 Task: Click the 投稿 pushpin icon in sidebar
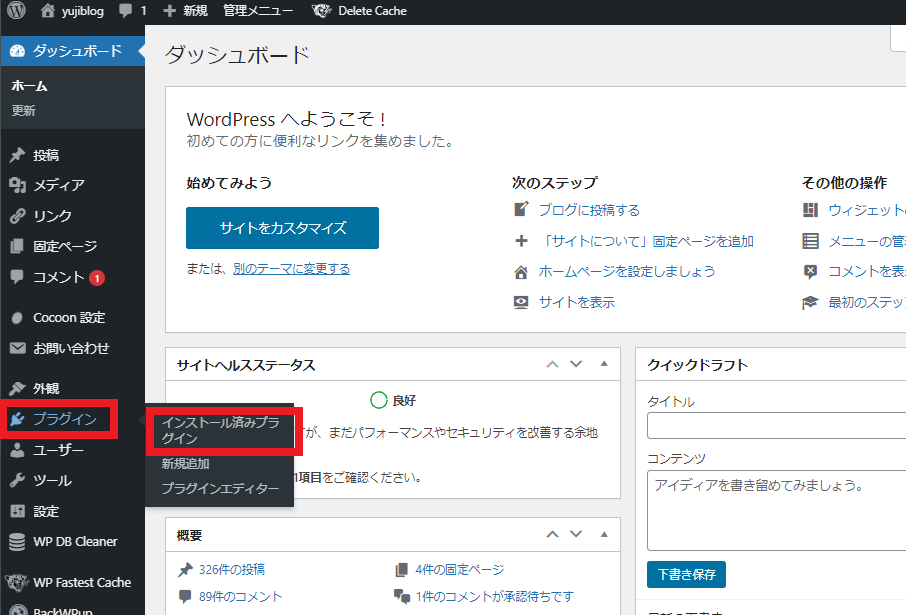pyautogui.click(x=17, y=155)
